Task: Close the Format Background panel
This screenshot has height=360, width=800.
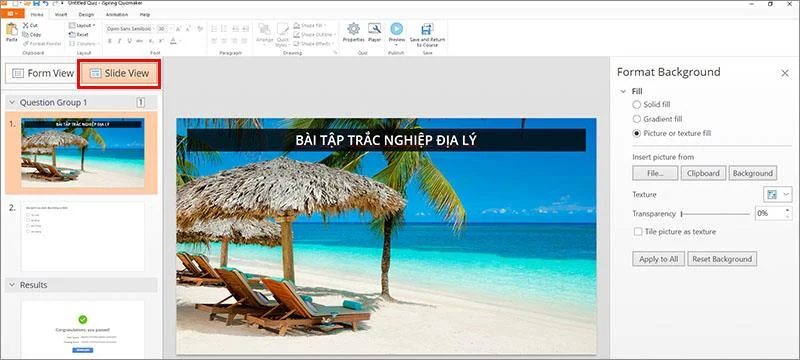Action: (x=785, y=73)
